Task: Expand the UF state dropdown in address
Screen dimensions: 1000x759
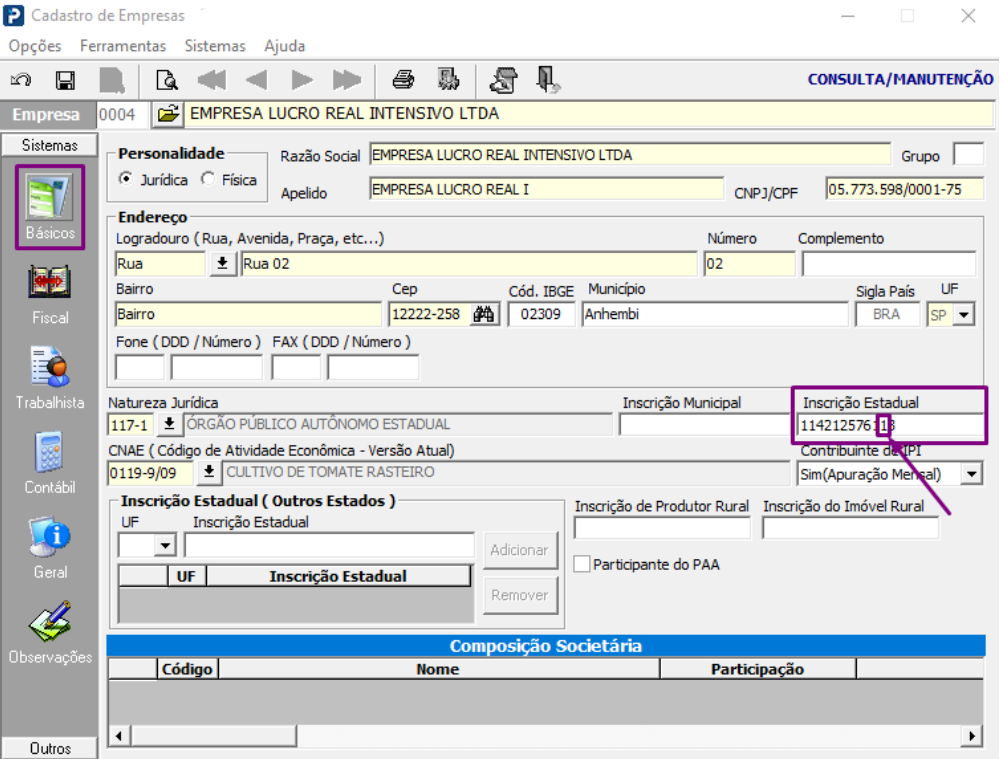Action: click(x=964, y=314)
